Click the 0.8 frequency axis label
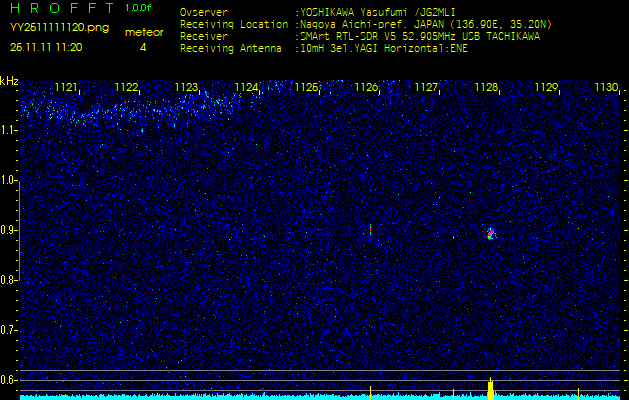Viewport: 629px width, 400px height. [x=9, y=280]
